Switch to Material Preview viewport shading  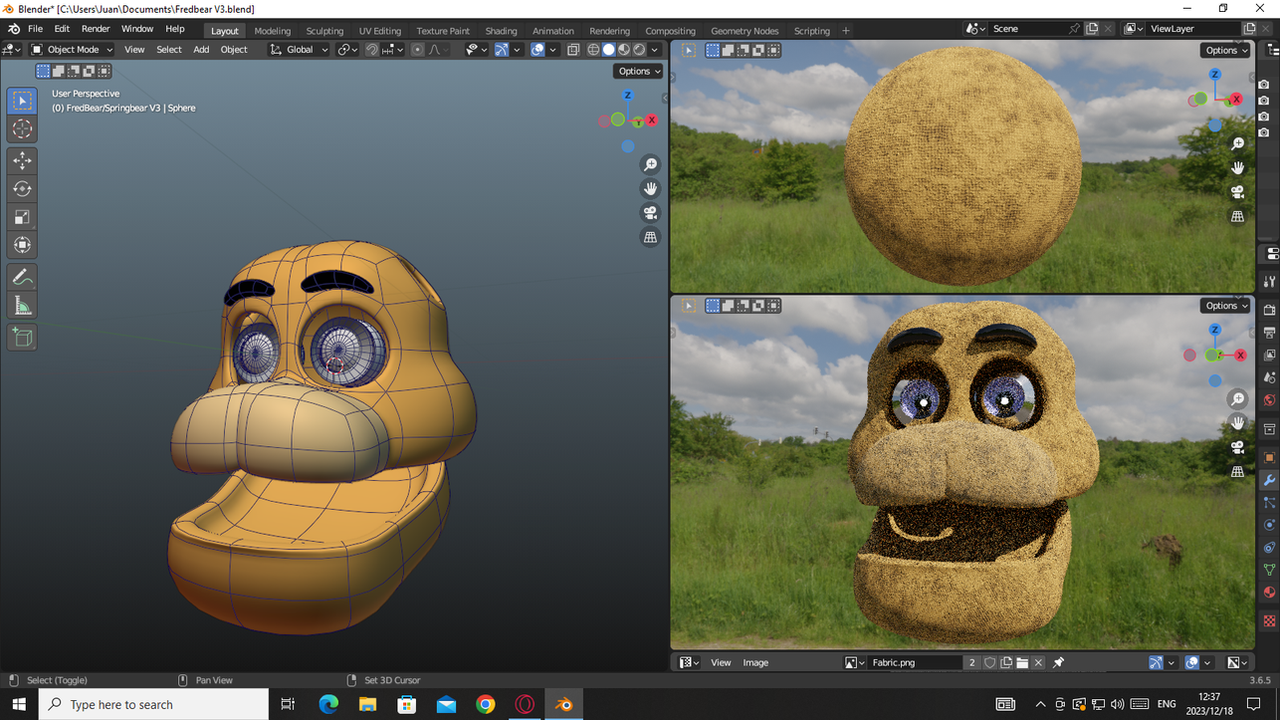coord(624,49)
